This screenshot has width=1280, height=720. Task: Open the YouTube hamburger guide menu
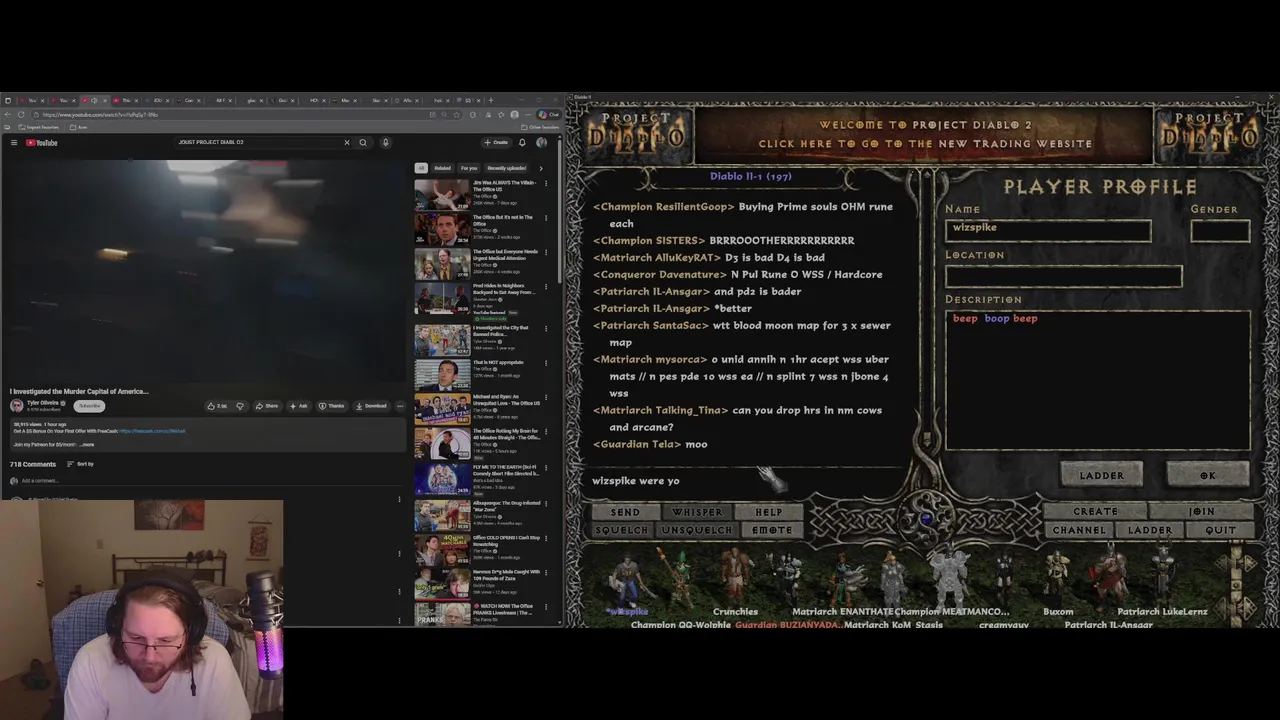(14, 142)
